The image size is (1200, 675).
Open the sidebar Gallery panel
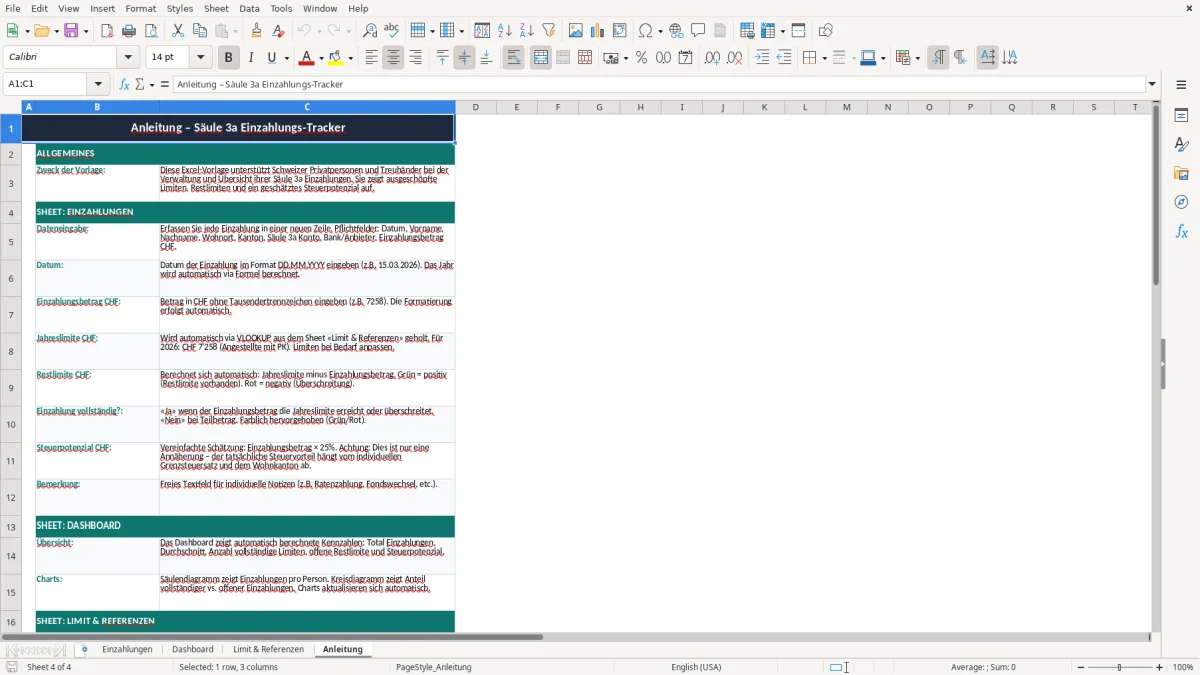1181,173
